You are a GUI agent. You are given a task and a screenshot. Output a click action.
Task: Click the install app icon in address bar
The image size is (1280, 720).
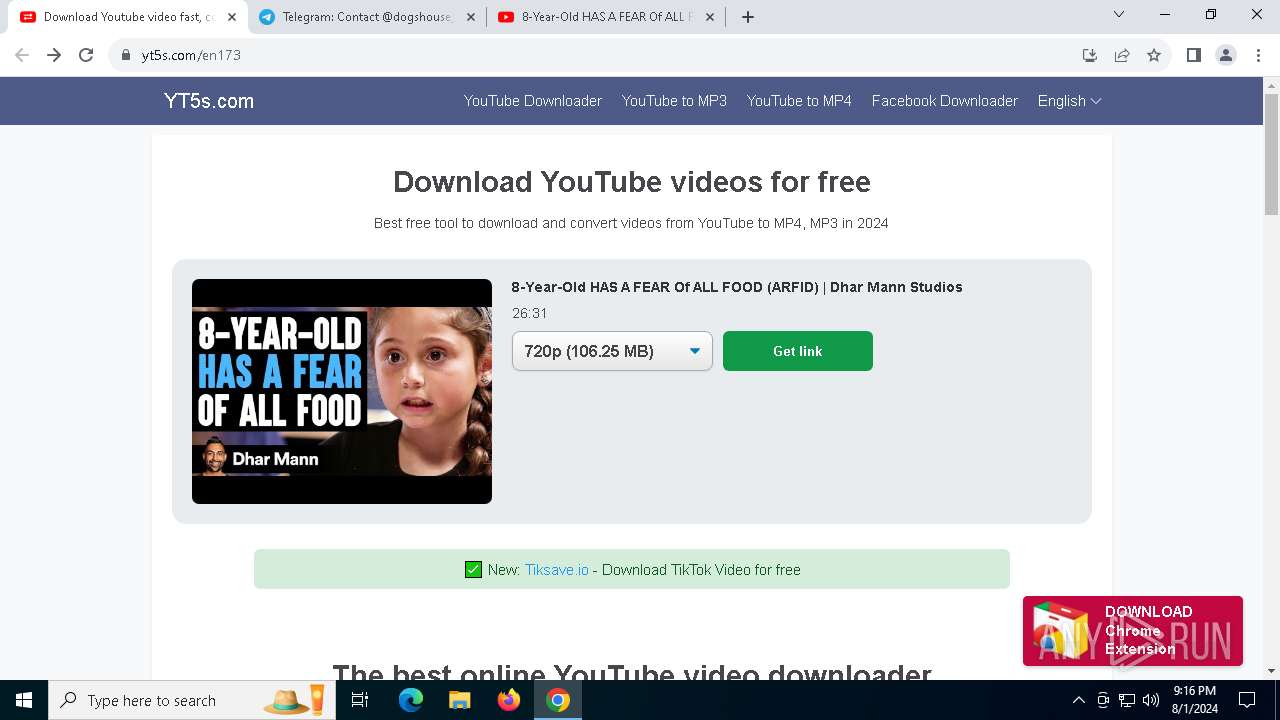(1090, 55)
